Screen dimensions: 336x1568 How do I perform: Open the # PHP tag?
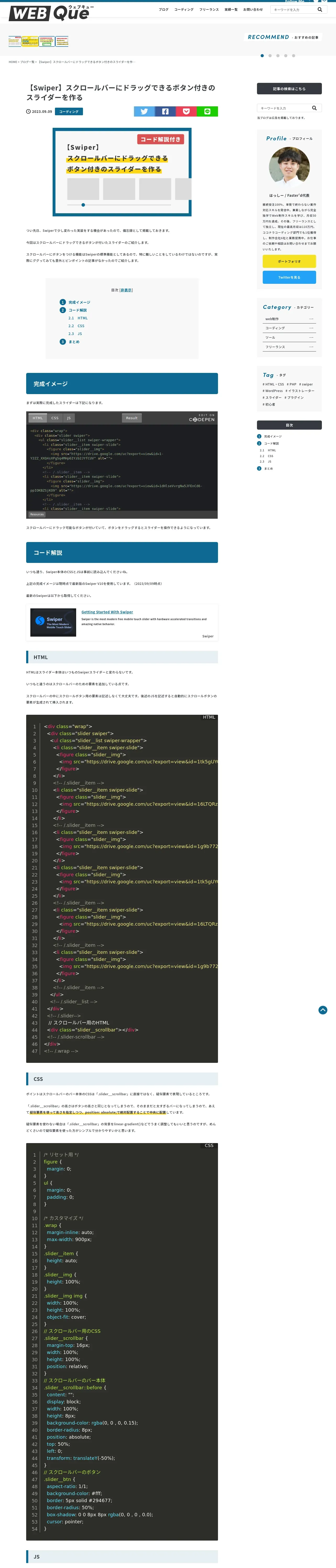pyautogui.click(x=292, y=385)
